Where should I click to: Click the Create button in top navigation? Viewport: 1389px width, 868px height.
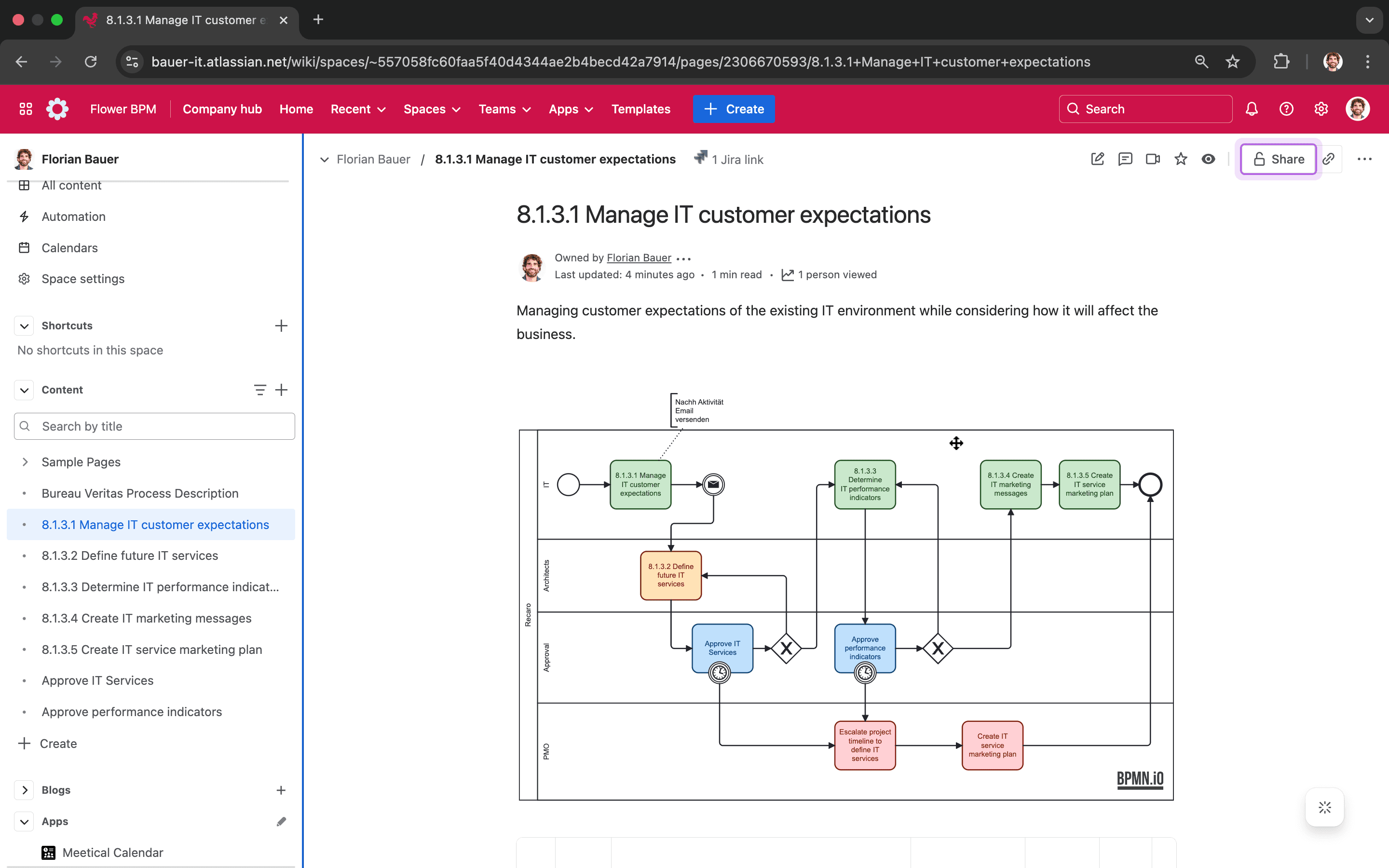735,109
